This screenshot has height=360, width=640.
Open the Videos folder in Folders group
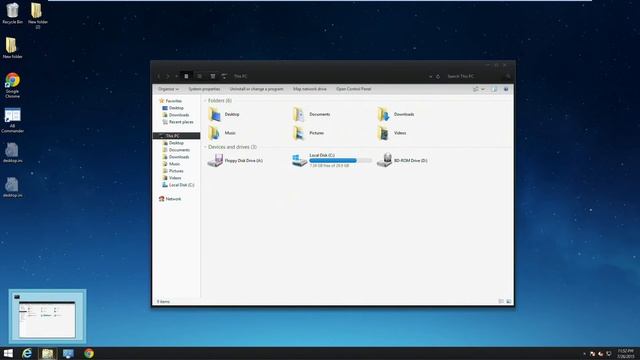point(391,133)
